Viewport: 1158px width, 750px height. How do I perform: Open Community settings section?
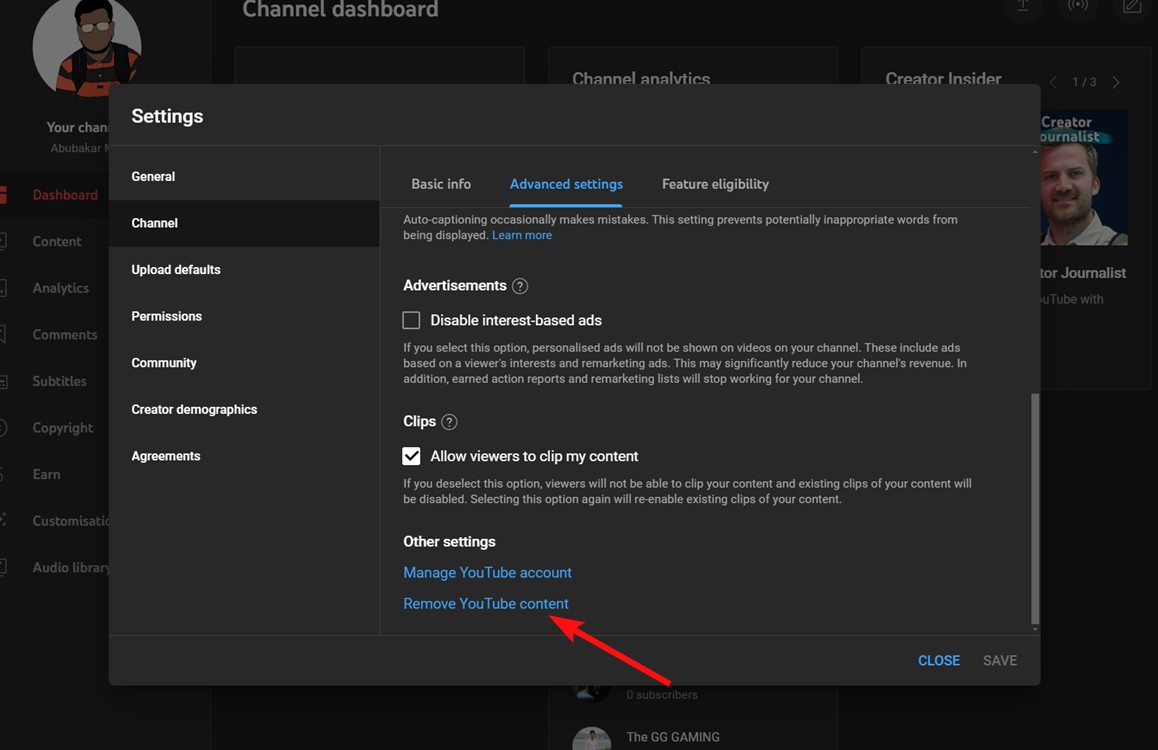[164, 362]
